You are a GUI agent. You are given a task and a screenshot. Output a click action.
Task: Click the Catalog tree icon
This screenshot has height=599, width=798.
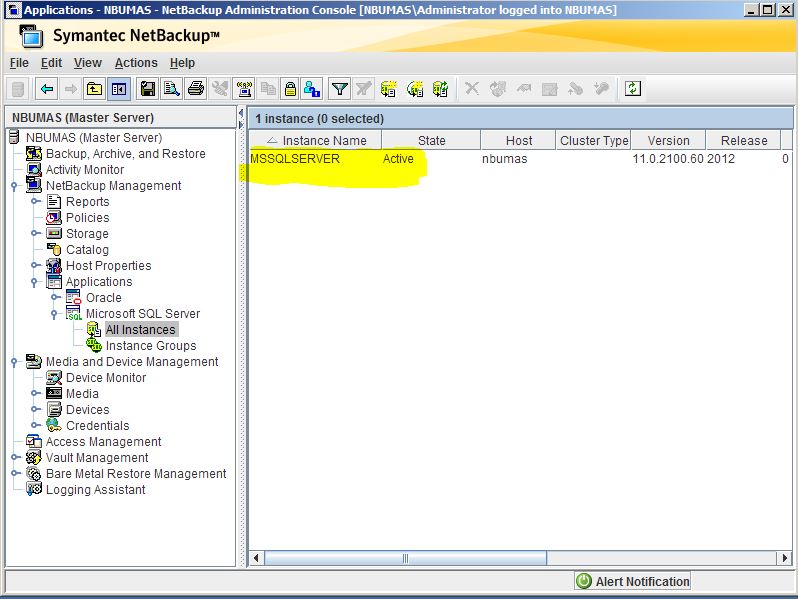tap(54, 249)
